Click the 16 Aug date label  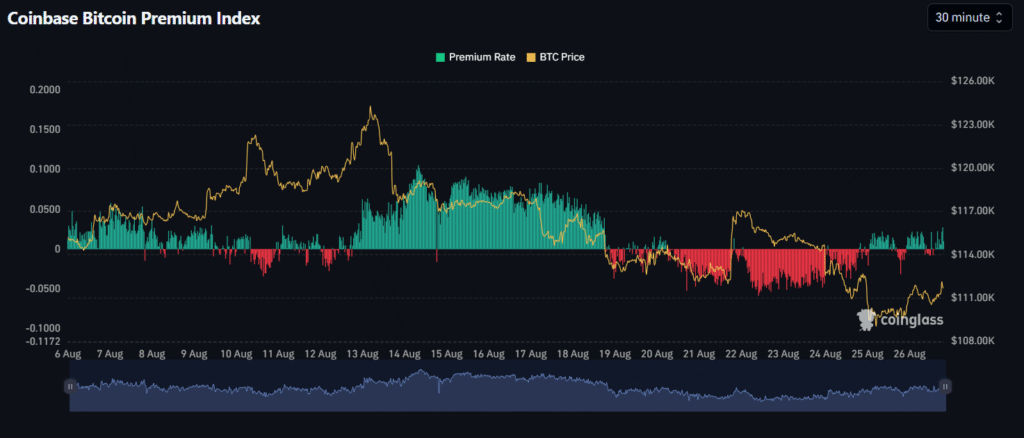[488, 354]
